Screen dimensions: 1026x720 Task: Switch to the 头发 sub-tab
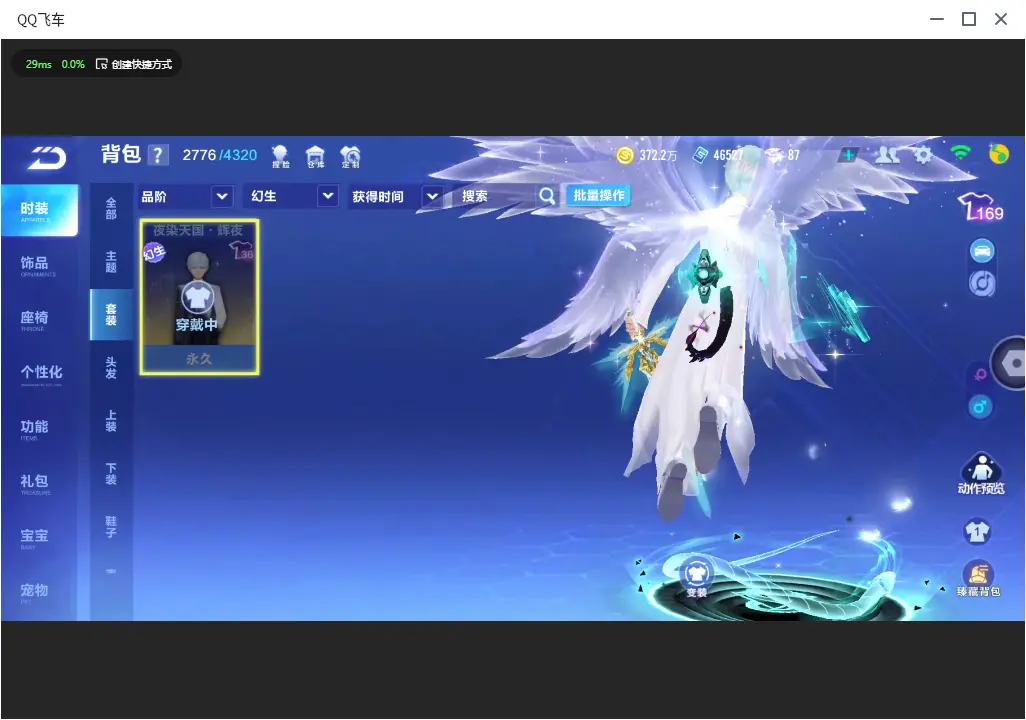pos(111,368)
